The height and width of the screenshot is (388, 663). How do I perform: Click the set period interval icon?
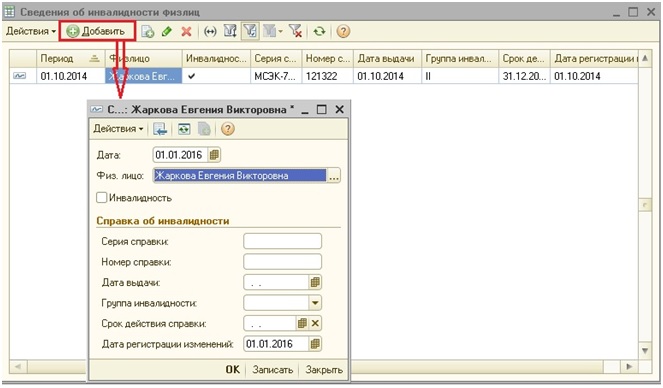210,31
